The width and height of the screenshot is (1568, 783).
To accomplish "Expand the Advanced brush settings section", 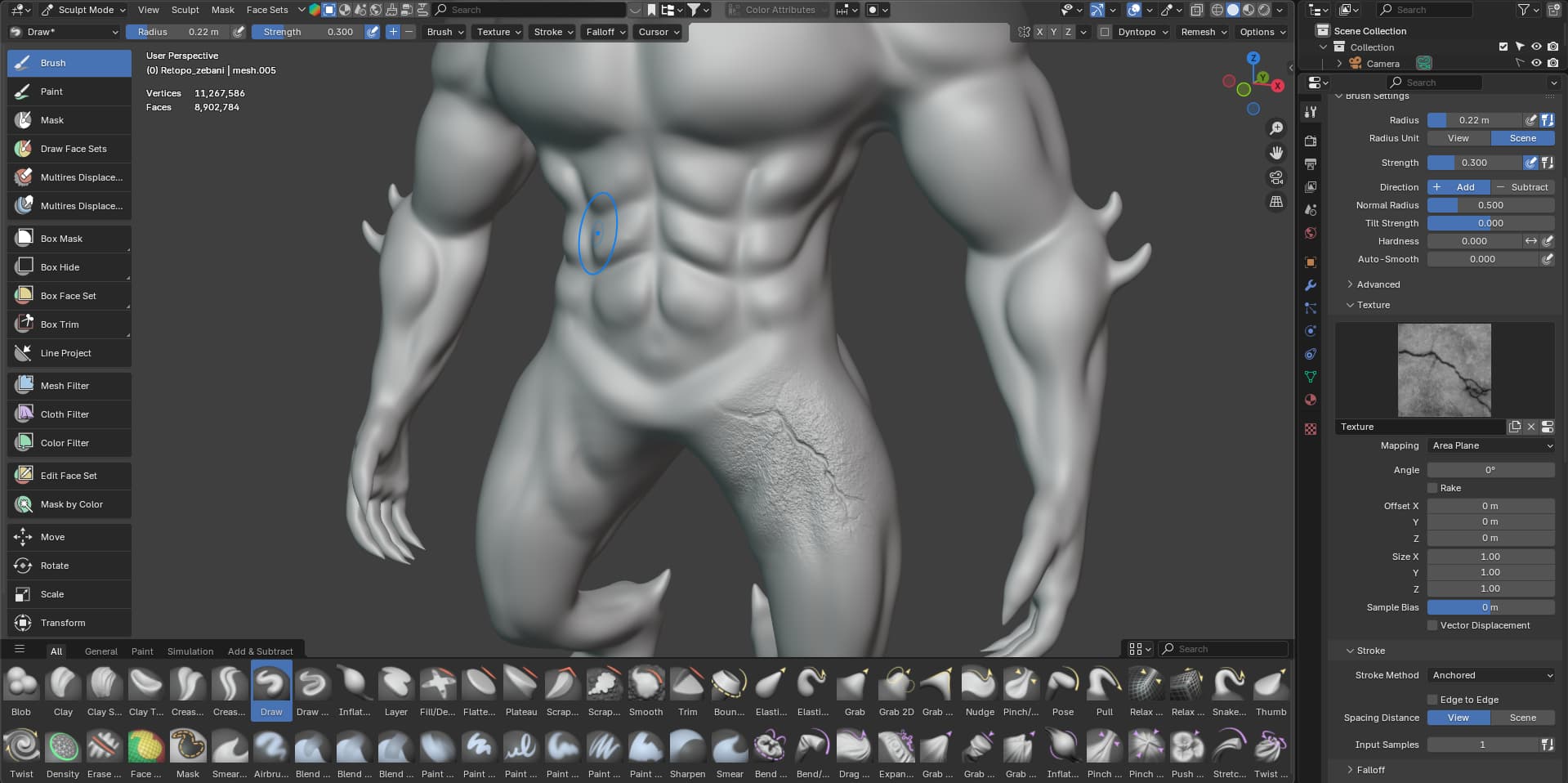I will click(1378, 284).
